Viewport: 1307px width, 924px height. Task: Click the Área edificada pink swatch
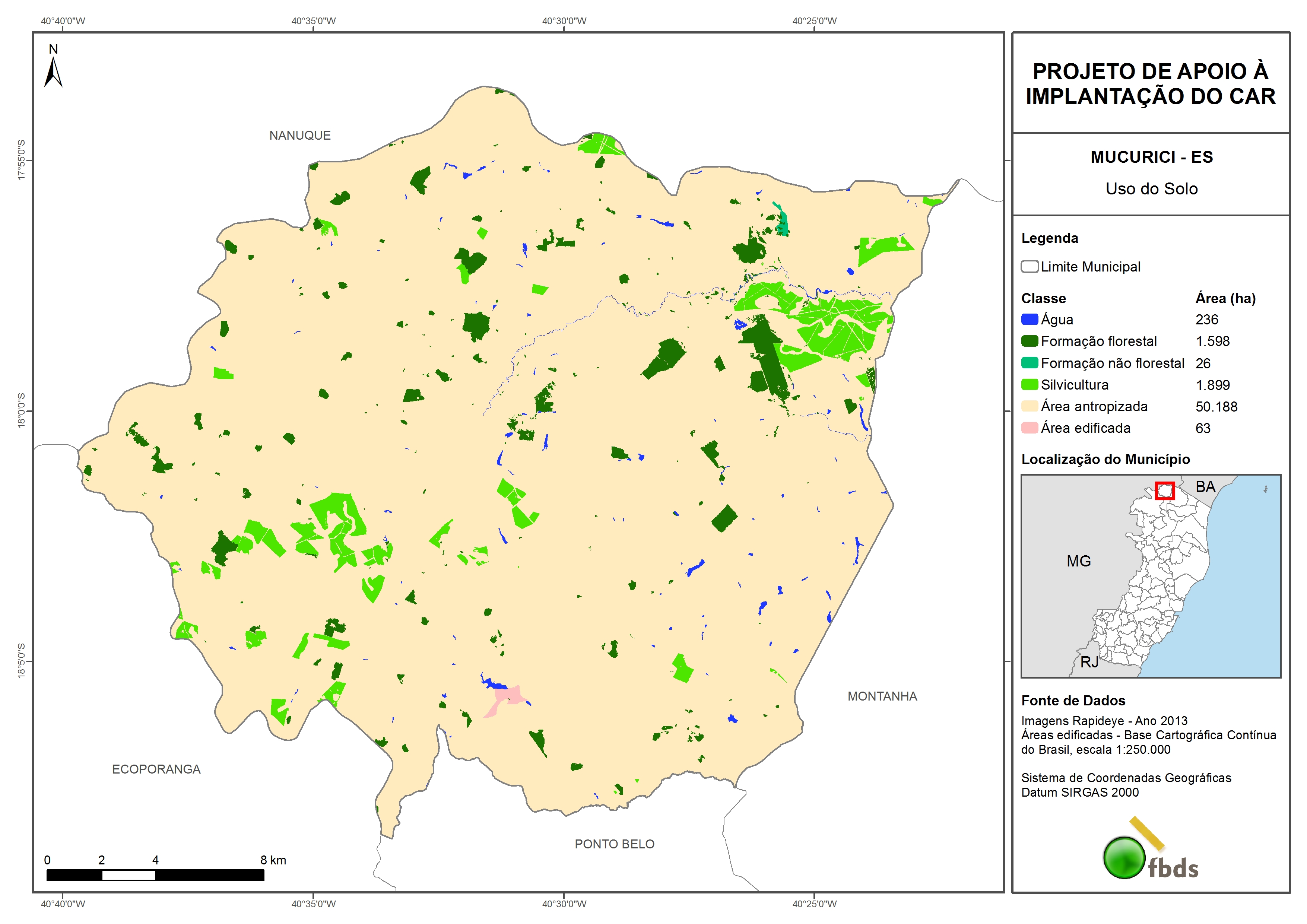point(1029,428)
